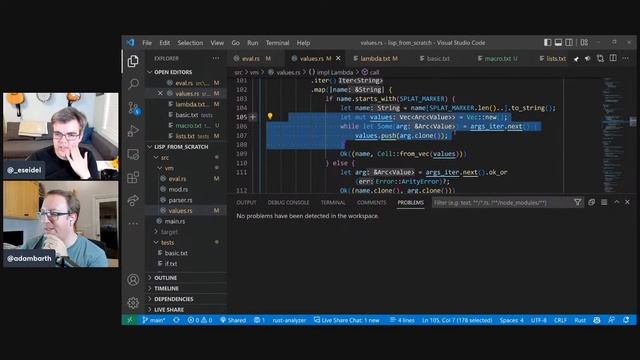This screenshot has height=360, width=640.
Task: Open the Terminal menu
Action: pos(278,43)
